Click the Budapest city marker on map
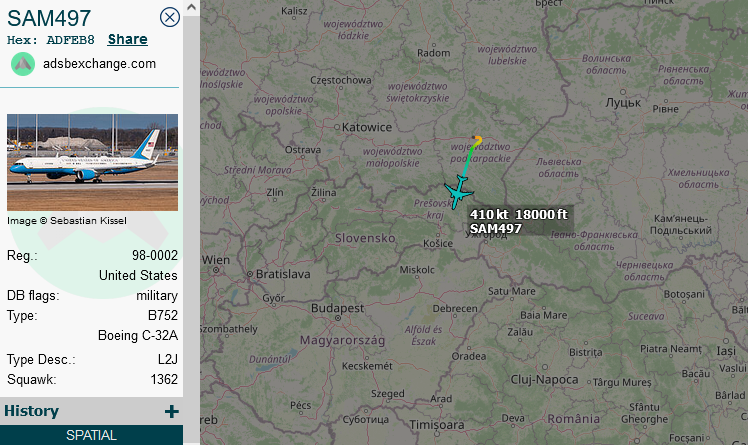Image resolution: width=748 pixels, height=445 pixels. (338, 318)
